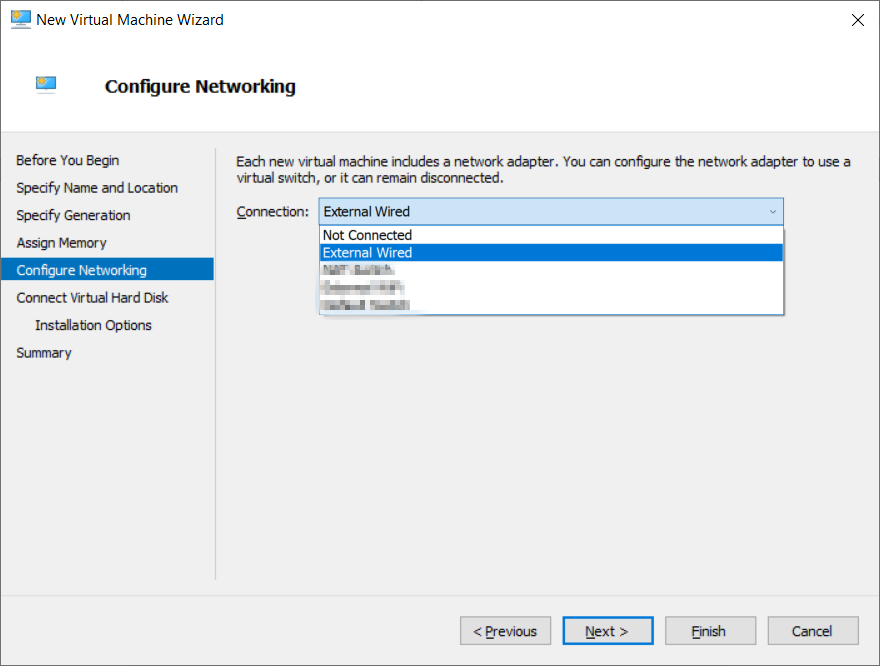Jump to the Summary step
The width and height of the screenshot is (880, 666).
[x=44, y=352]
